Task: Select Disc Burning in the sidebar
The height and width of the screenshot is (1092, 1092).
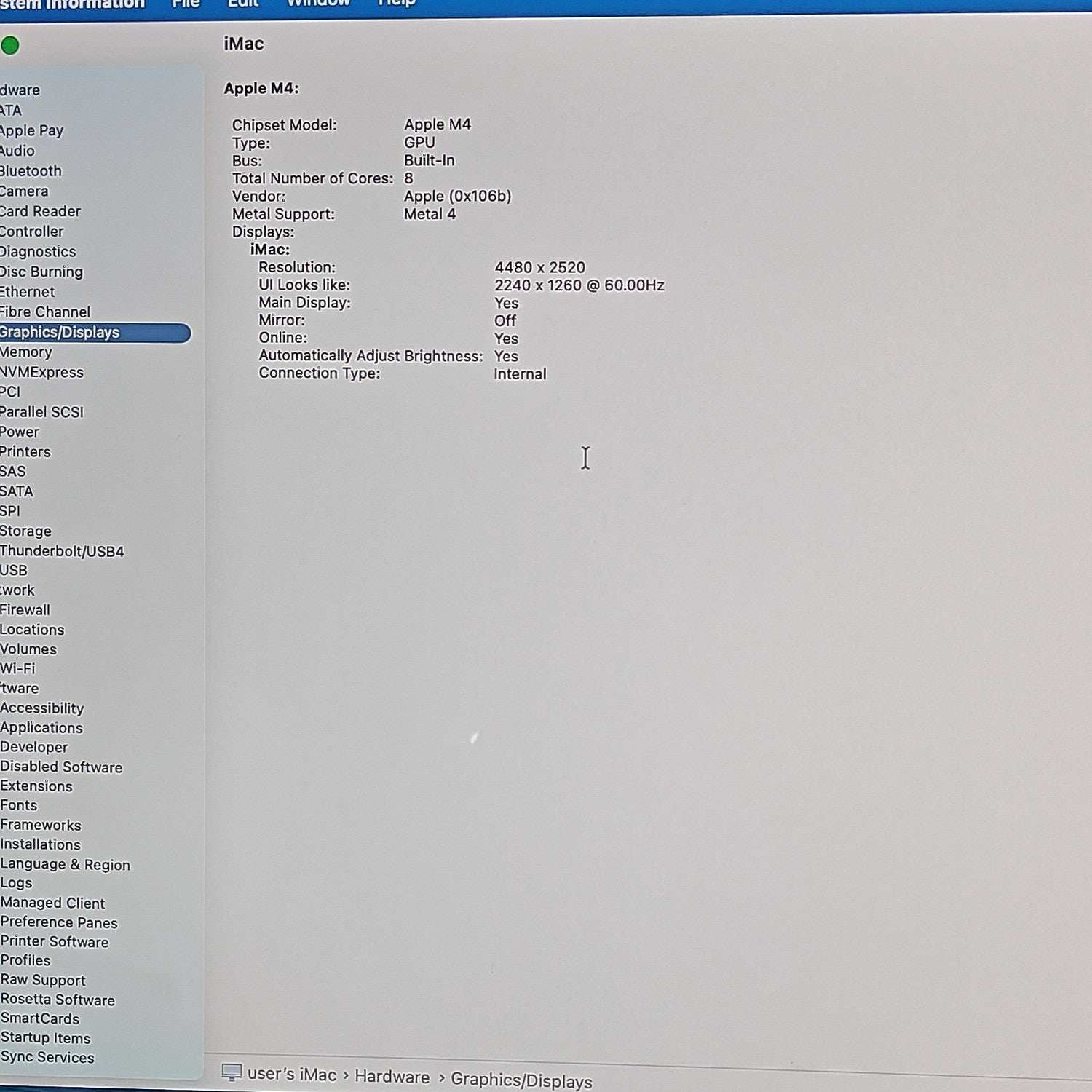Action: click(x=41, y=272)
